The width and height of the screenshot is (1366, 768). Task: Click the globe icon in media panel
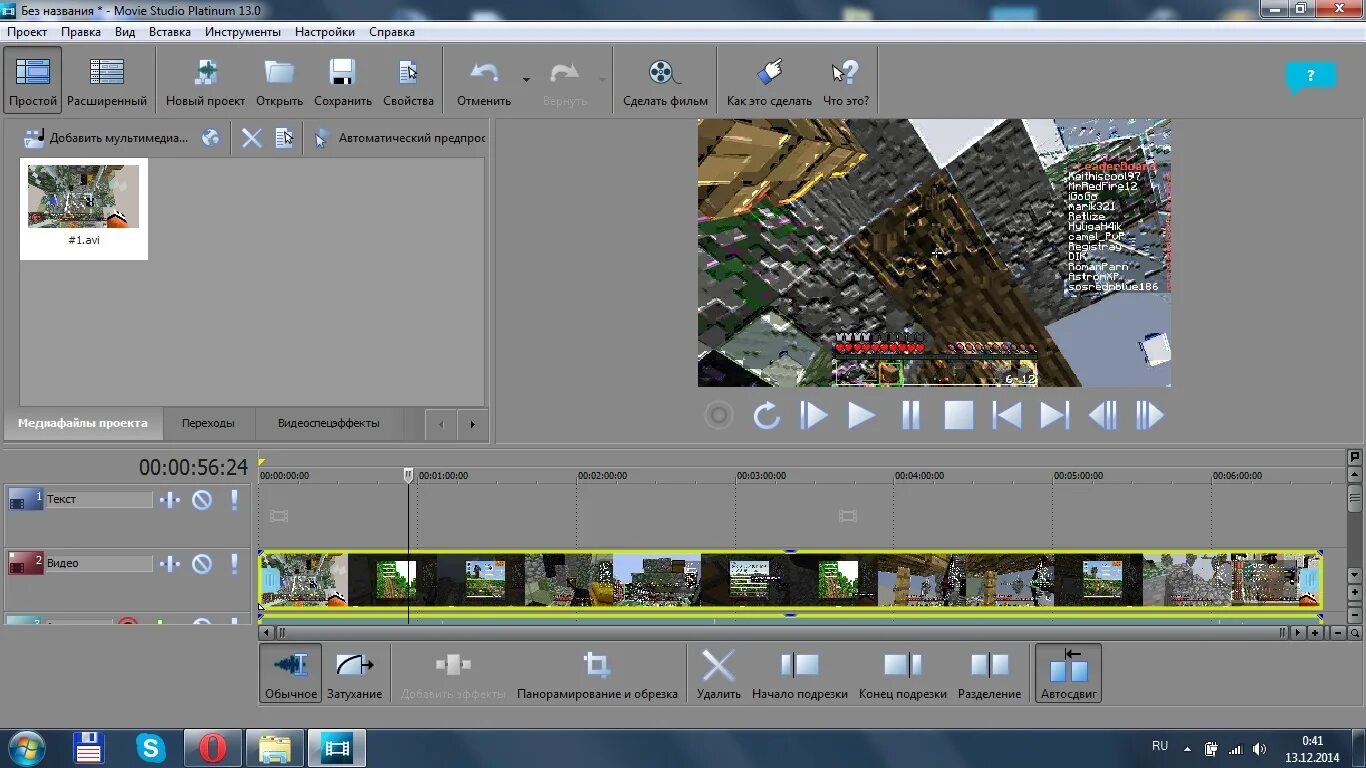coord(210,138)
